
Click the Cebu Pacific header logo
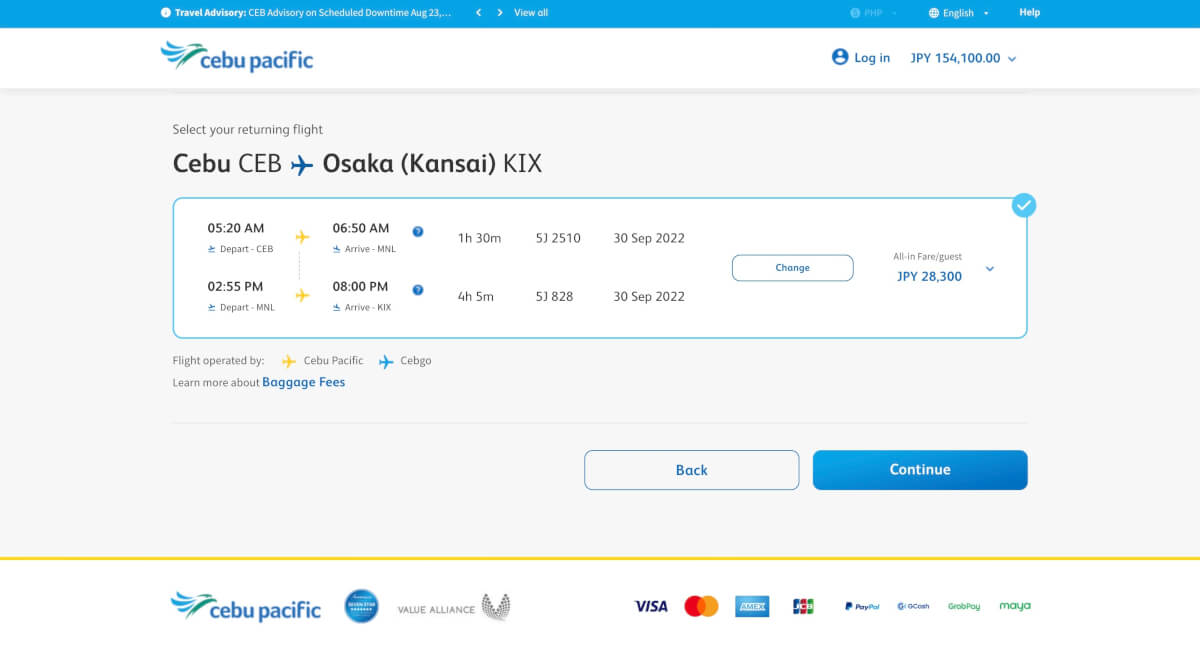[x=237, y=57]
